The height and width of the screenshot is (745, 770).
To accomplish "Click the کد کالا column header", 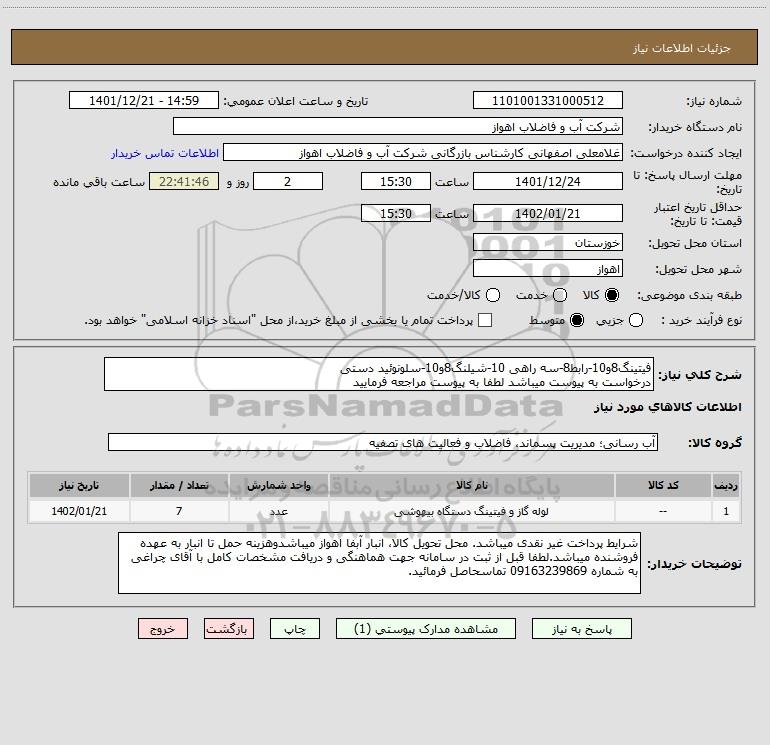I will (x=663, y=486).
